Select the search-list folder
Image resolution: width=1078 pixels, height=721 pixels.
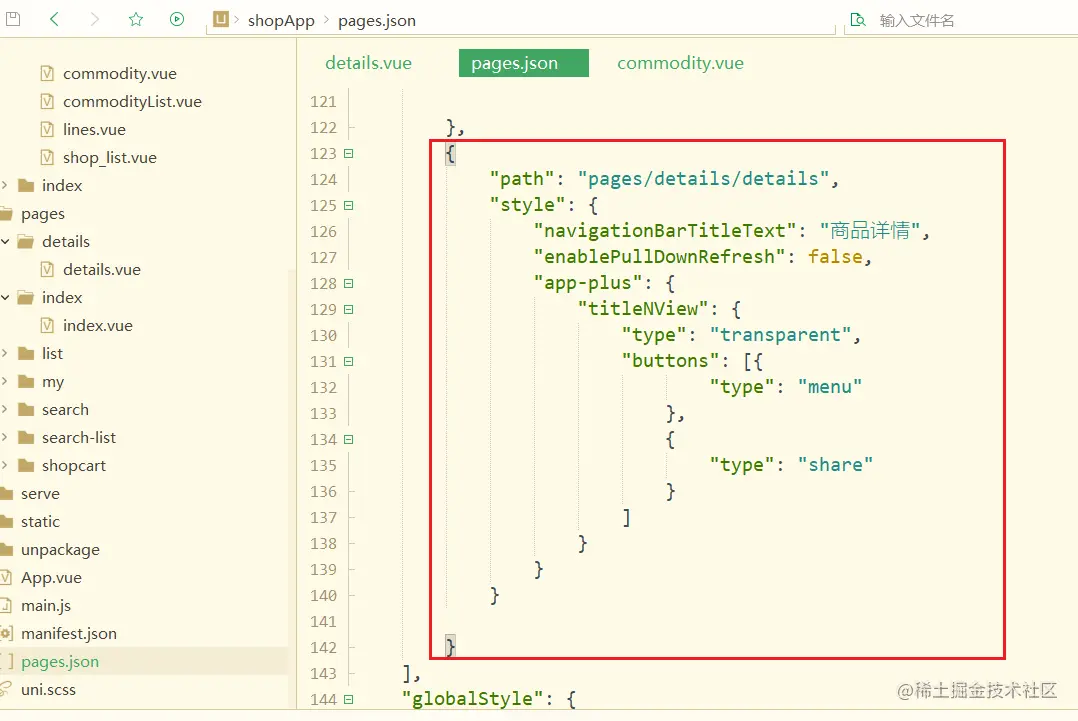[78, 438]
